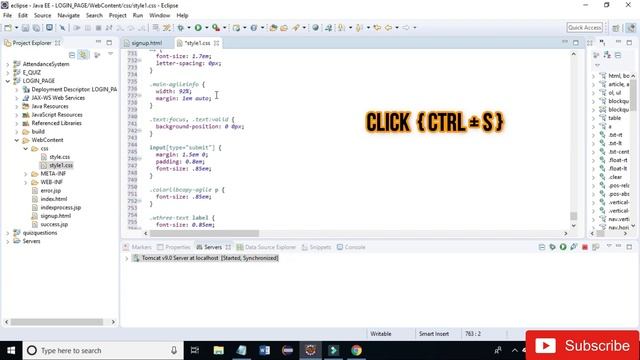
Task: Collapse the WebContent folder
Action: [x=17, y=140]
